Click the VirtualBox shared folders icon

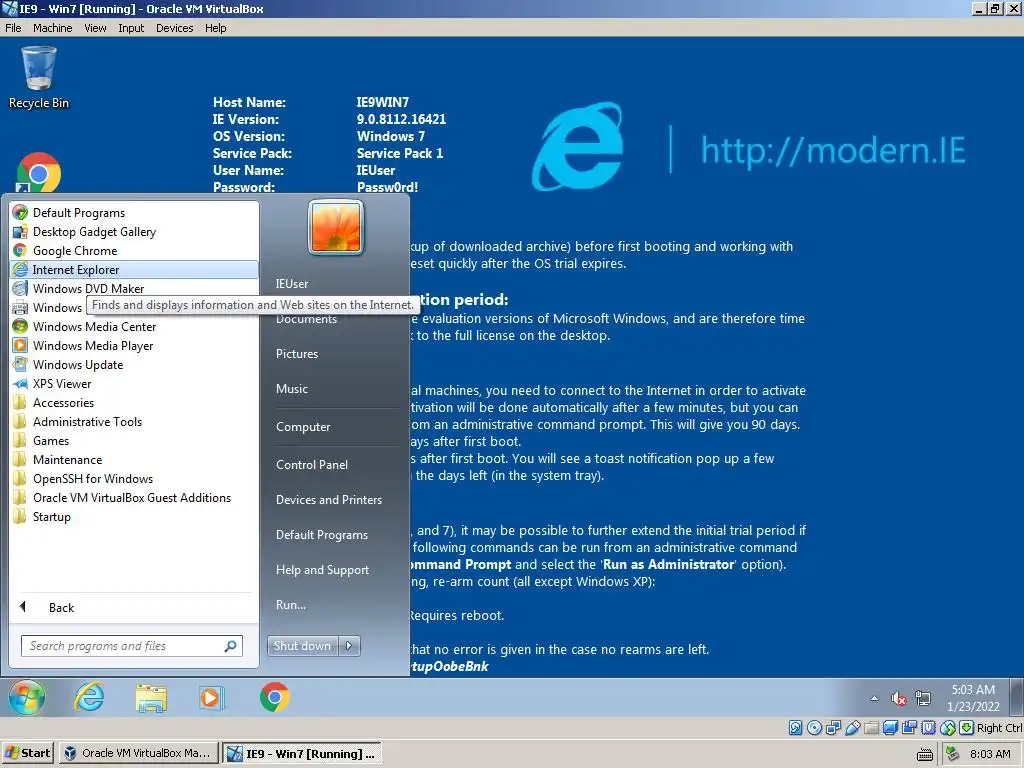871,728
